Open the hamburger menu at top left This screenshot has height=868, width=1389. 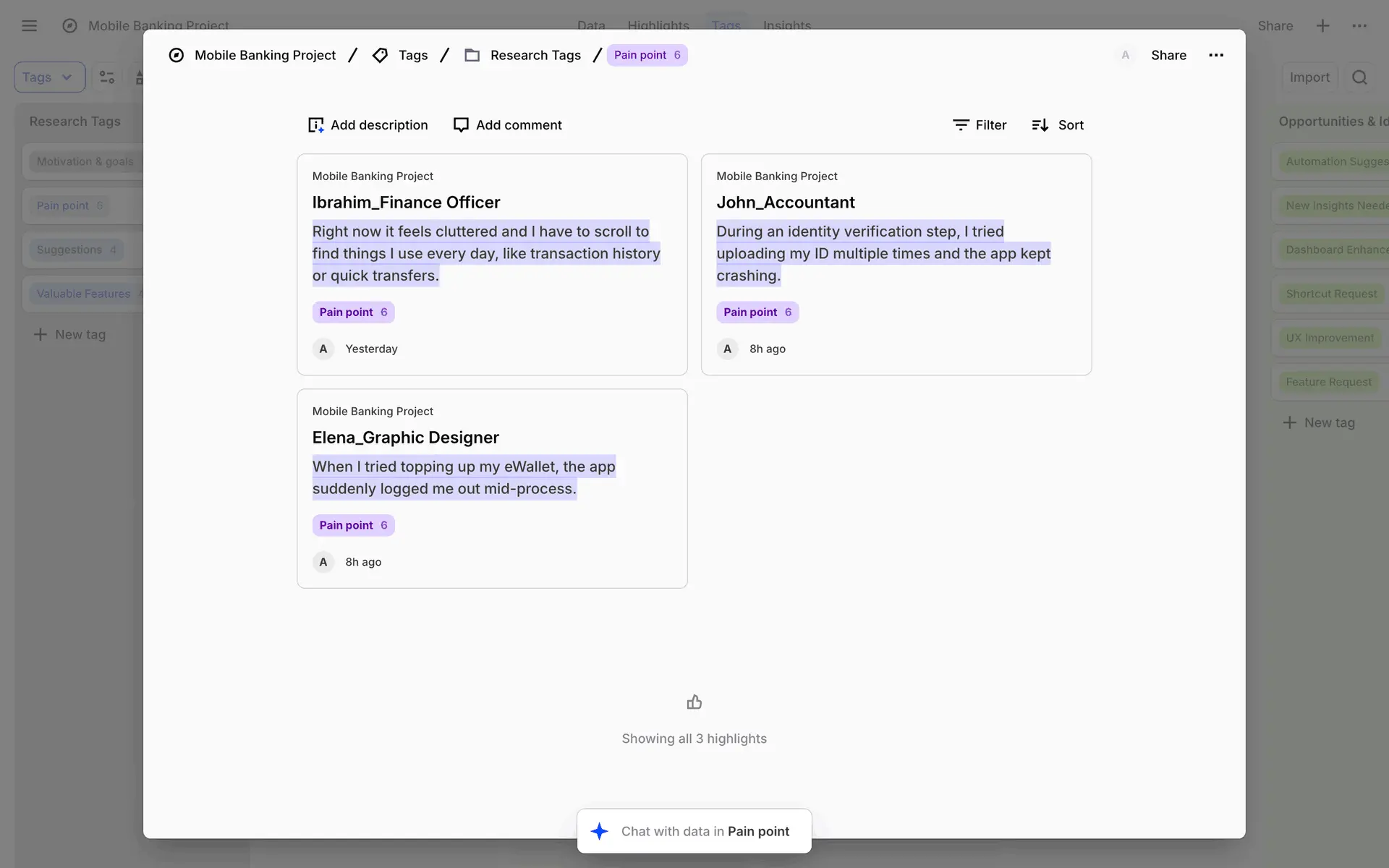pyautogui.click(x=30, y=26)
